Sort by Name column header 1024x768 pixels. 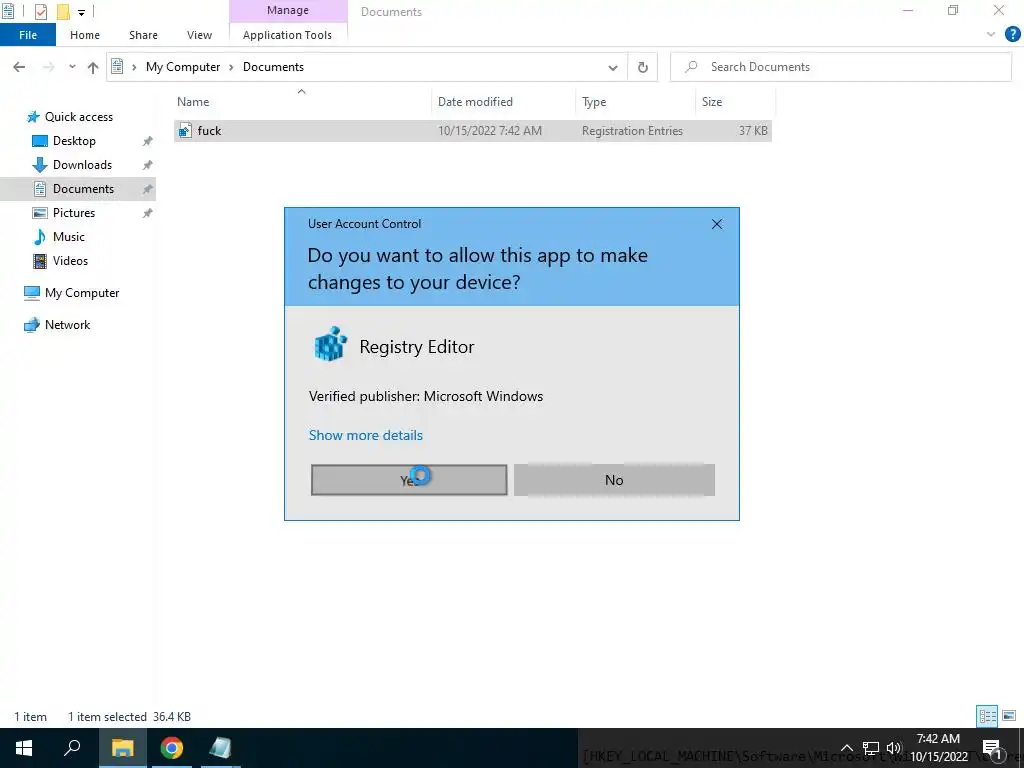coord(193,102)
